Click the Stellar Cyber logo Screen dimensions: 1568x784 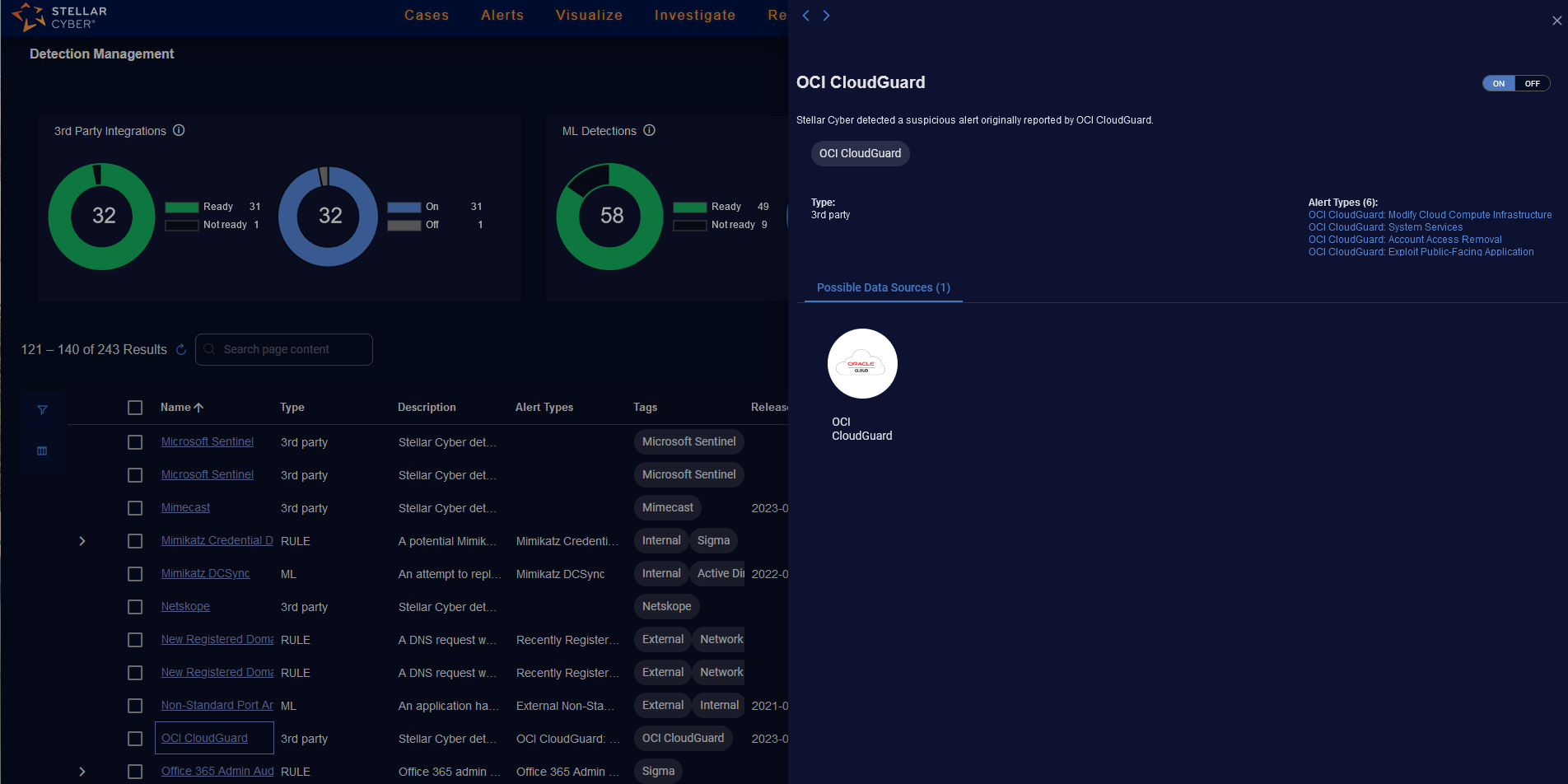[x=59, y=17]
